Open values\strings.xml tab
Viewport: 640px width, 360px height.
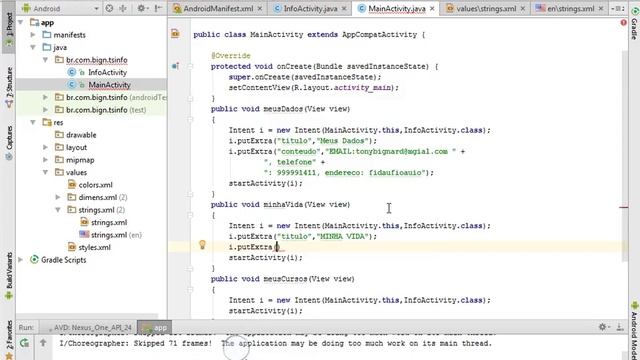click(x=486, y=9)
